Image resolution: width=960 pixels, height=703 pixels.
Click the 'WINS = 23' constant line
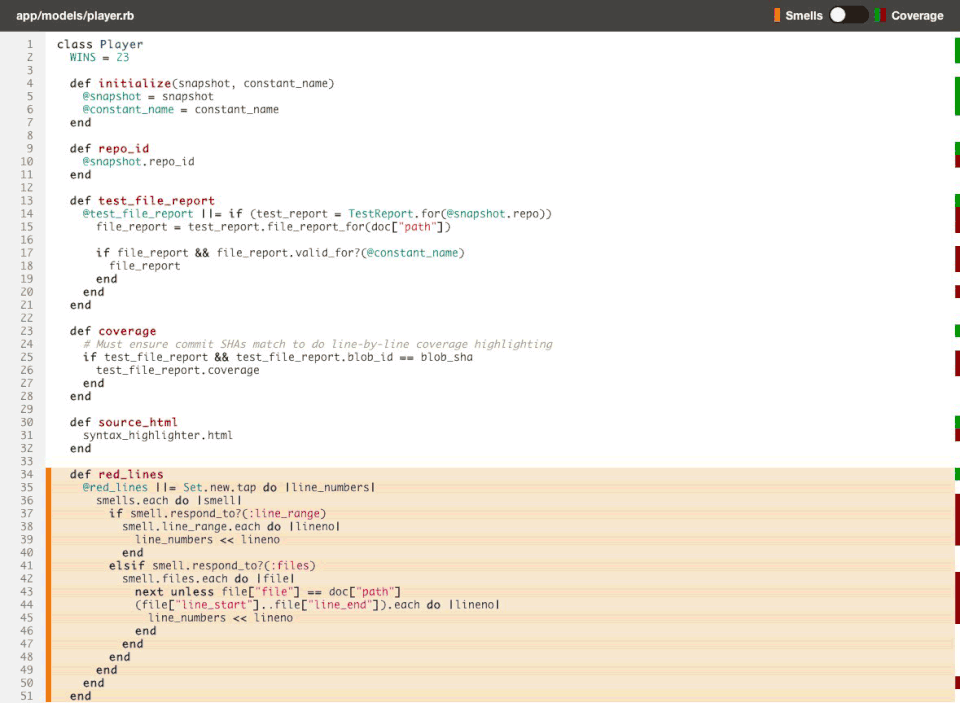click(x=99, y=57)
